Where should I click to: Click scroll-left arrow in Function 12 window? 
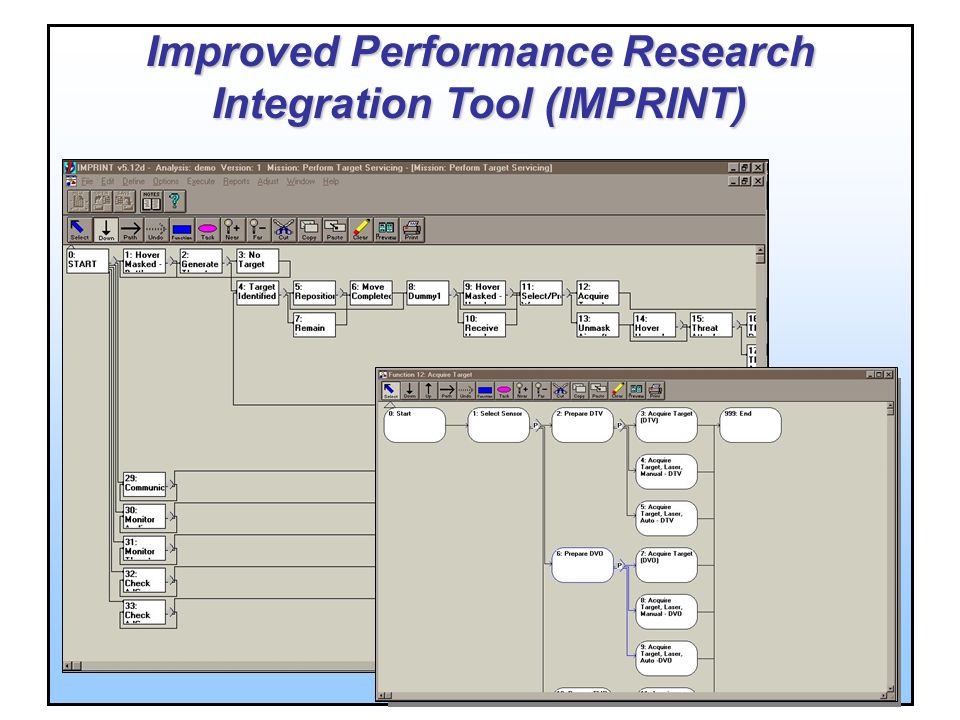[x=381, y=695]
